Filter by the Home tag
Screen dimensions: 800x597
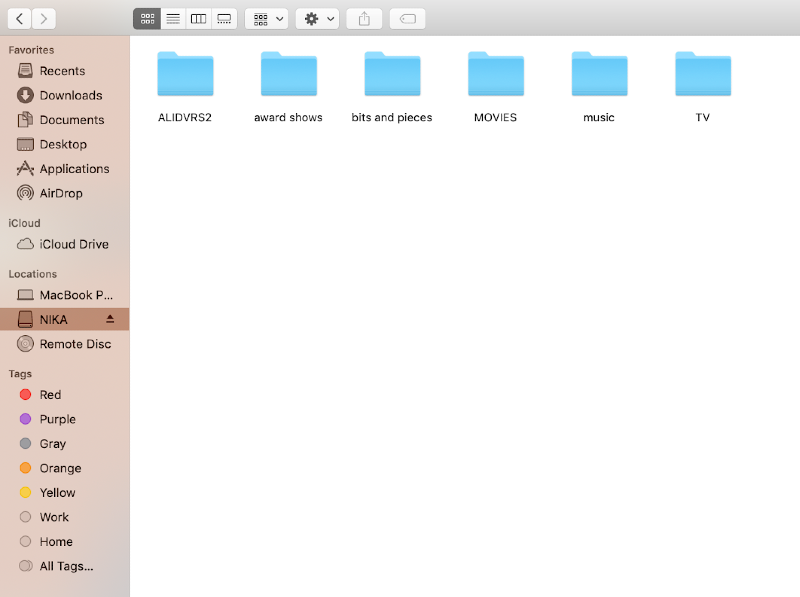click(x=65, y=542)
